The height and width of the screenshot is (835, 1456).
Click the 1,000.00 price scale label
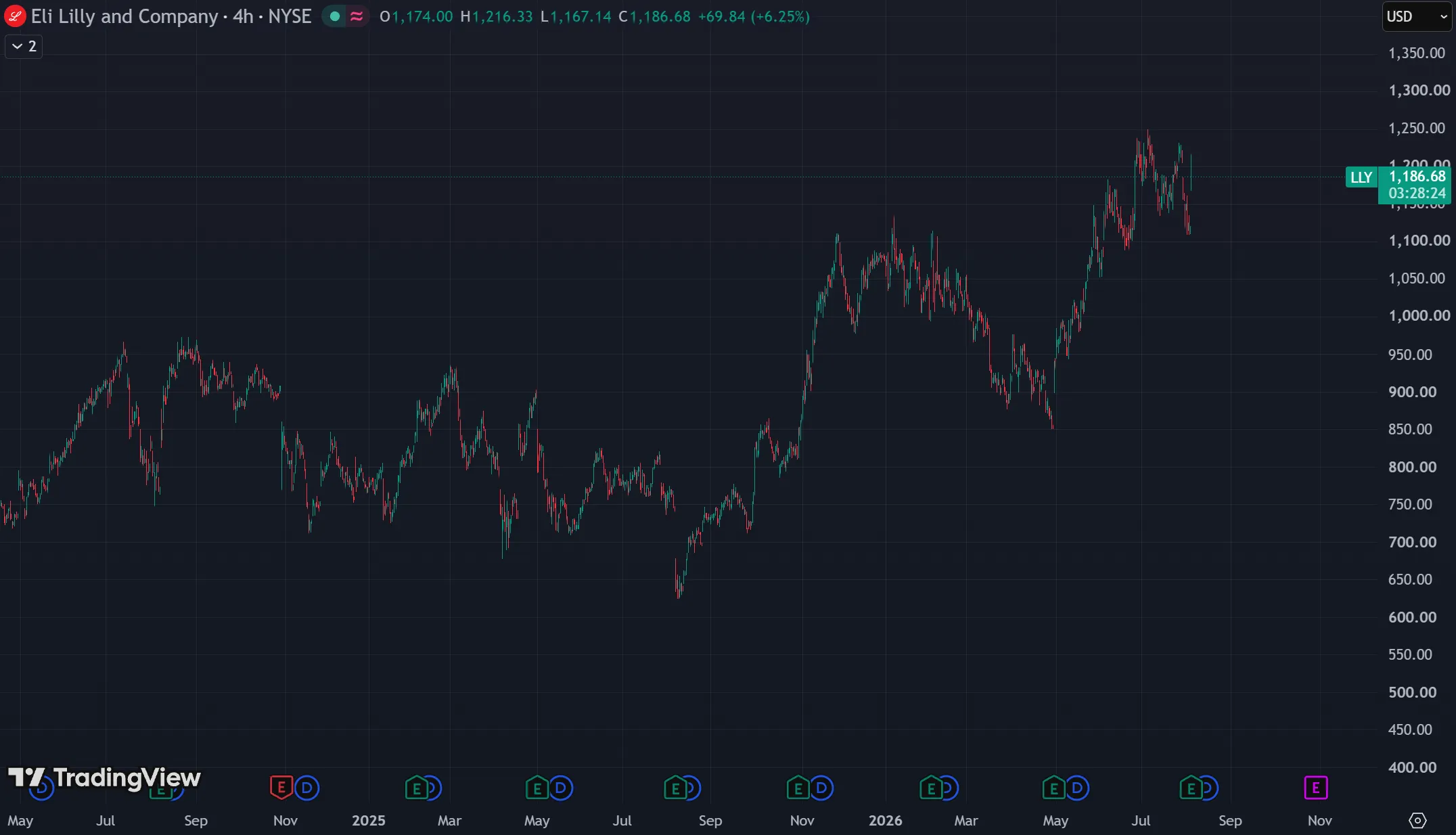tap(1419, 315)
